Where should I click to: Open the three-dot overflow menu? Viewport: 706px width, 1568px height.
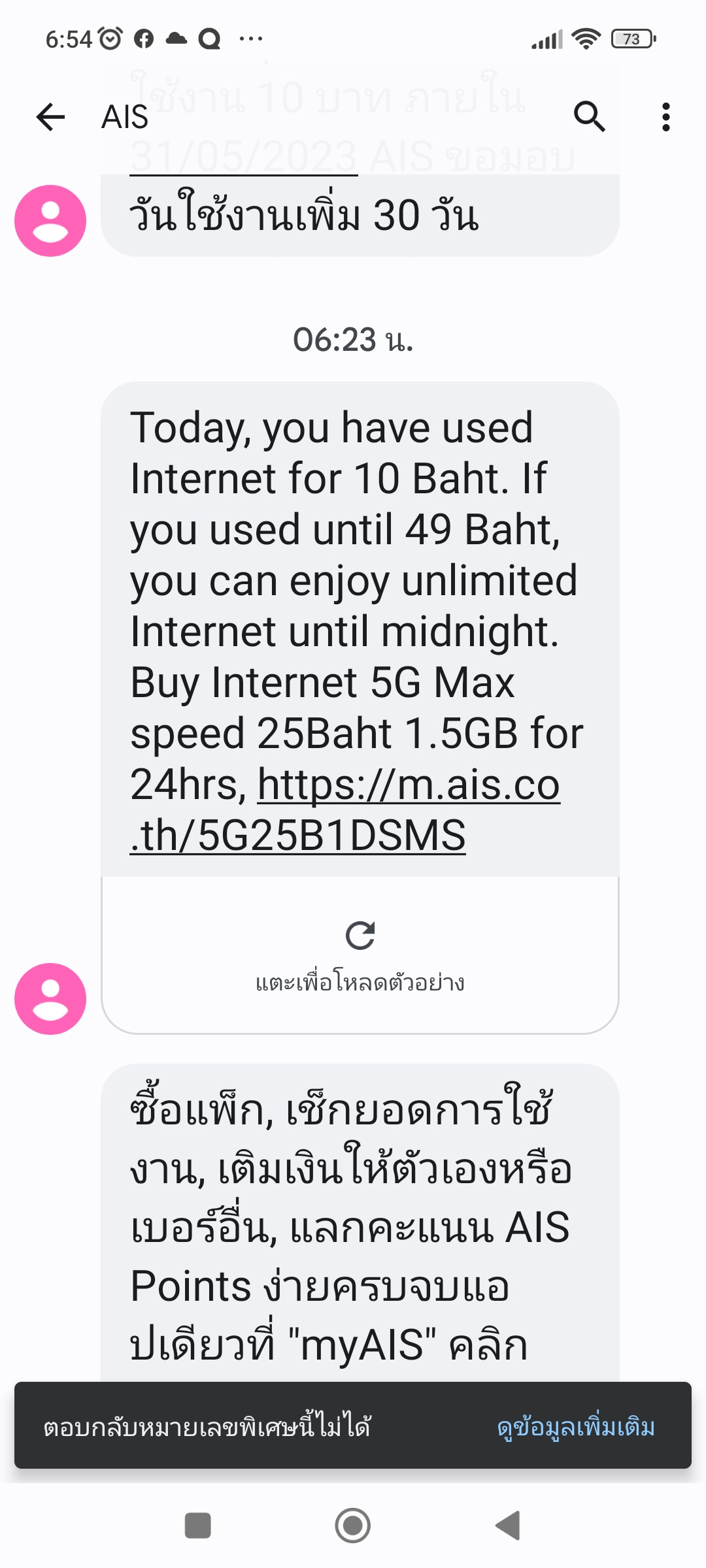665,117
